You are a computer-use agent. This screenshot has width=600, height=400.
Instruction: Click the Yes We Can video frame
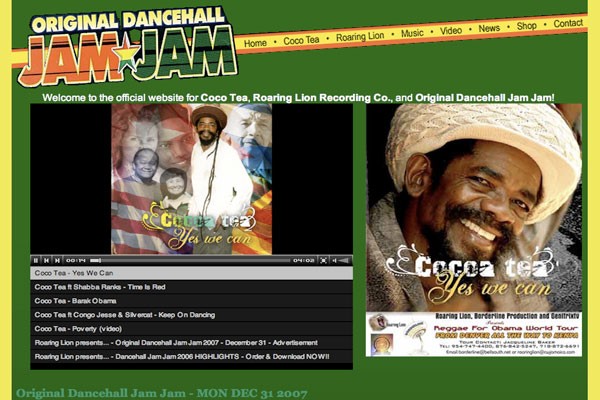coord(191,179)
